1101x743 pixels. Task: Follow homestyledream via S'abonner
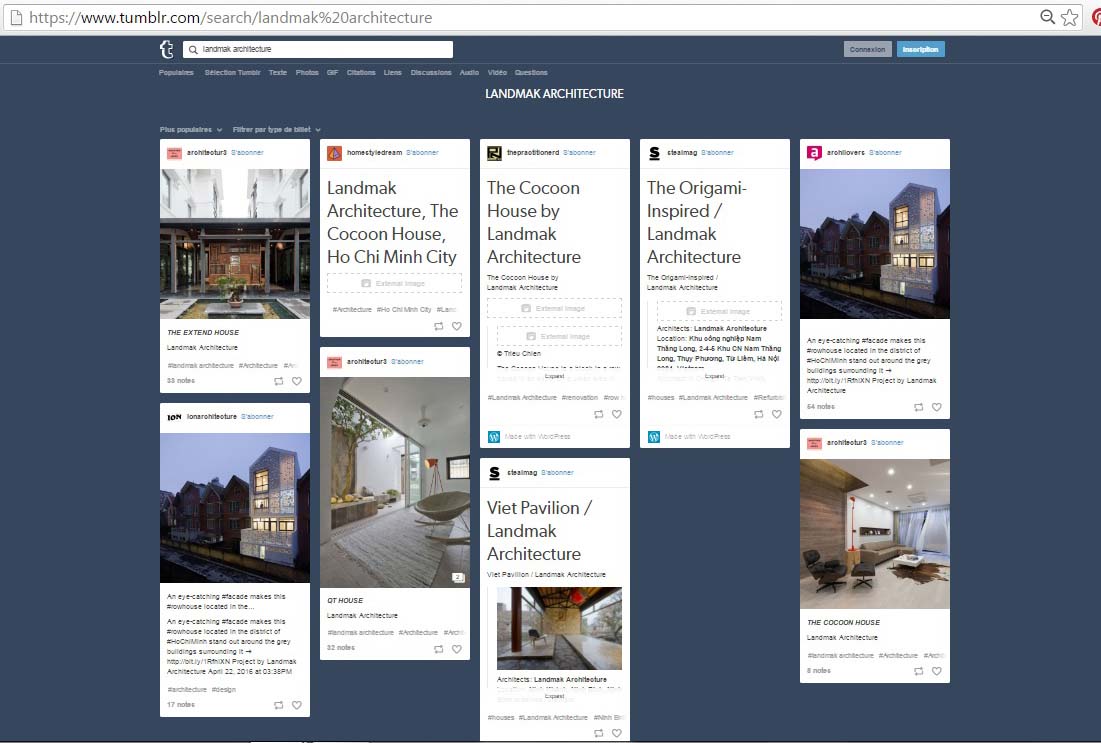tap(422, 152)
